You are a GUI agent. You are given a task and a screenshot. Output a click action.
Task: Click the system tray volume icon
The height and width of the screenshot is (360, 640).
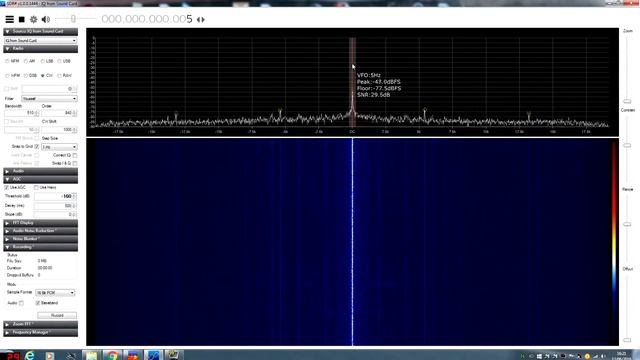pyautogui.click(x=603, y=356)
